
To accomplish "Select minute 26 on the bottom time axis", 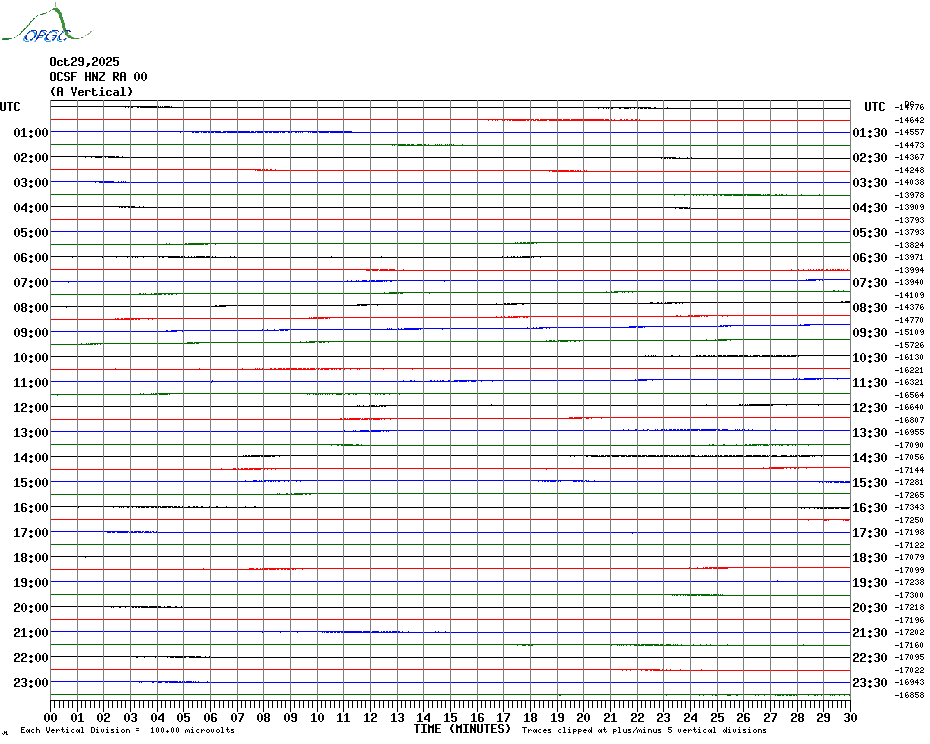I will point(743,717).
